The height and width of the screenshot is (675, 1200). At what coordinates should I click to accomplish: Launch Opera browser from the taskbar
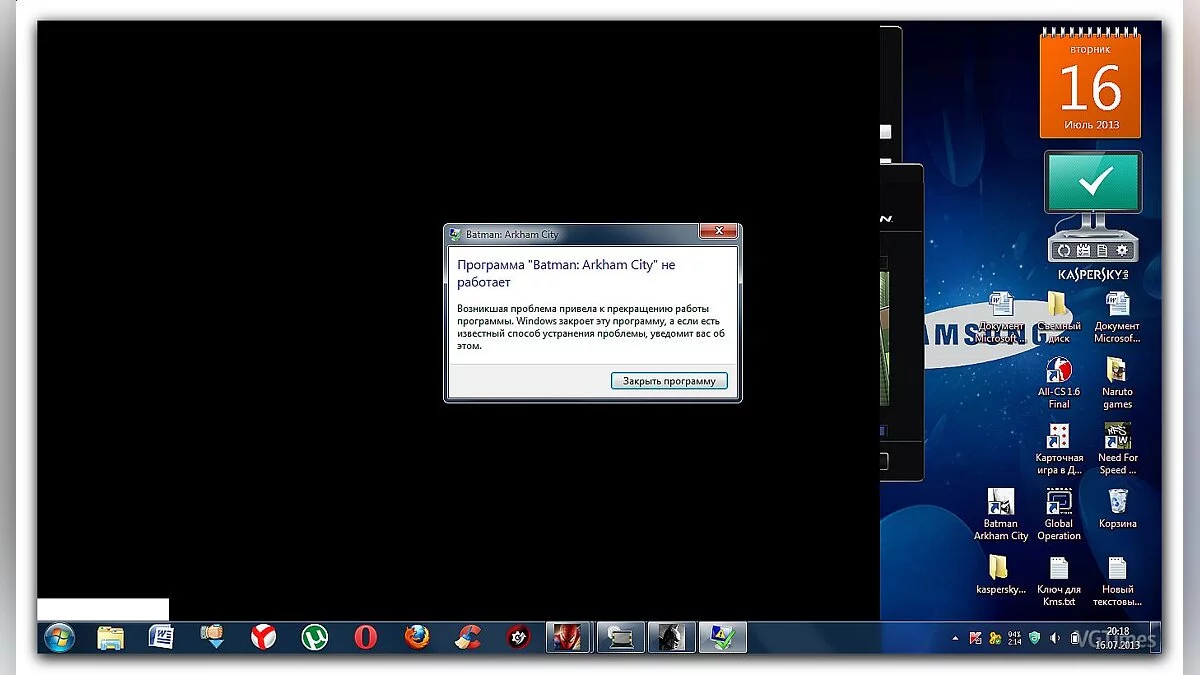tap(366, 637)
